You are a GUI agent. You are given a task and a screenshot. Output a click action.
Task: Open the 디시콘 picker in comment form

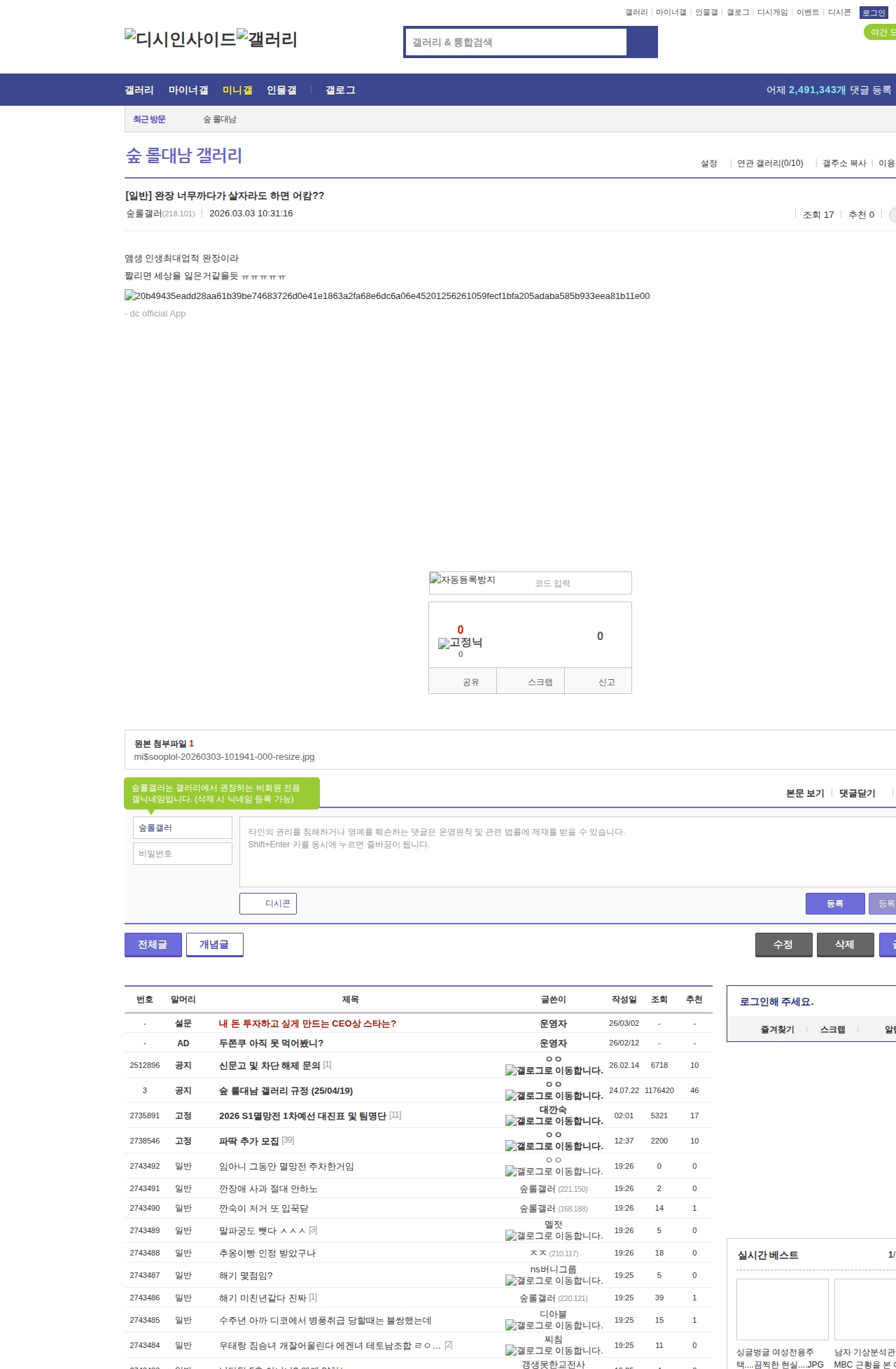268,904
